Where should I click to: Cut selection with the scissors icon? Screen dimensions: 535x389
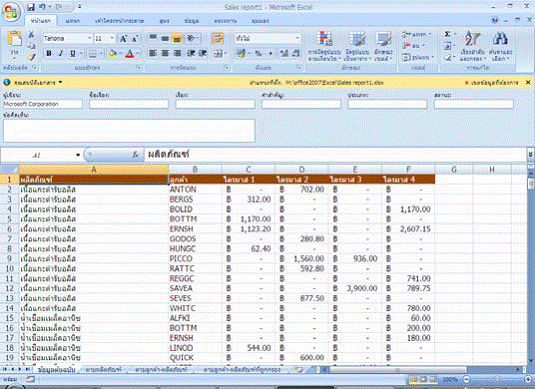tap(31, 34)
